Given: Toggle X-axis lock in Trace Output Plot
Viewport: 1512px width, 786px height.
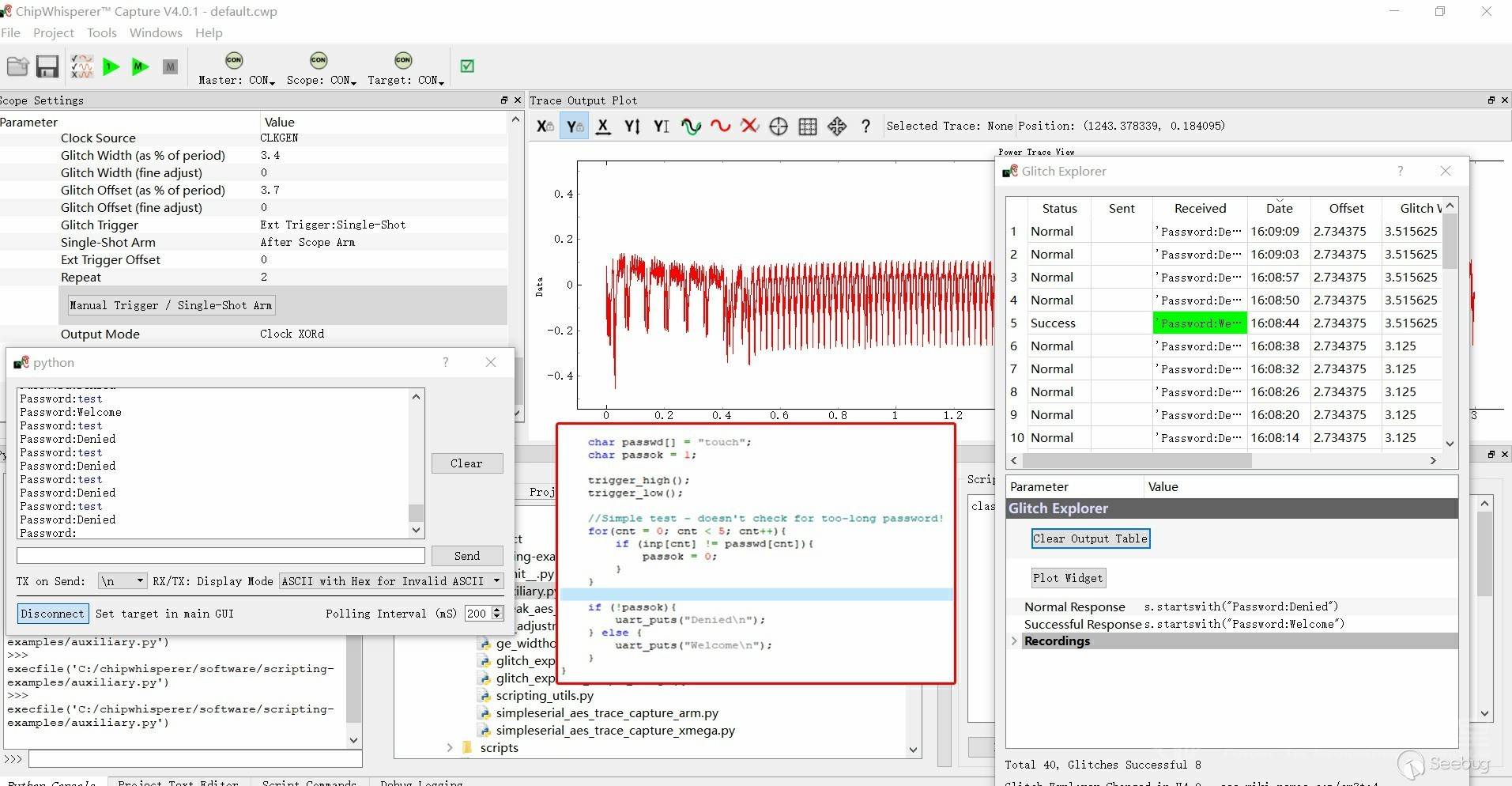Looking at the screenshot, I should pos(545,126).
